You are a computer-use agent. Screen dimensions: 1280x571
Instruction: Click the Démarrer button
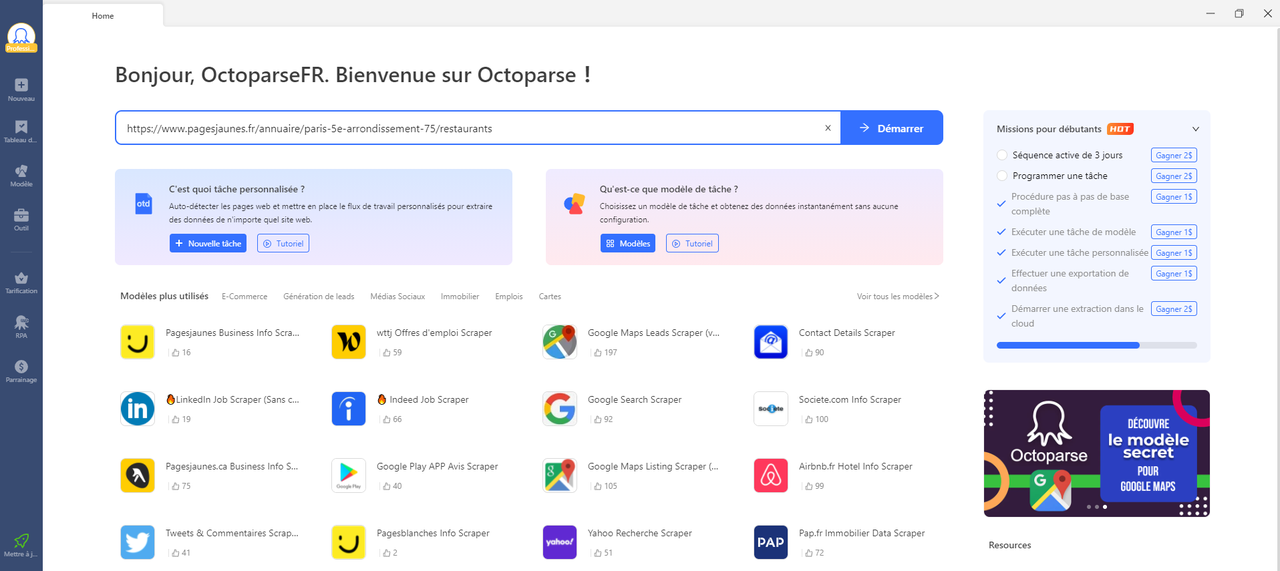click(891, 128)
